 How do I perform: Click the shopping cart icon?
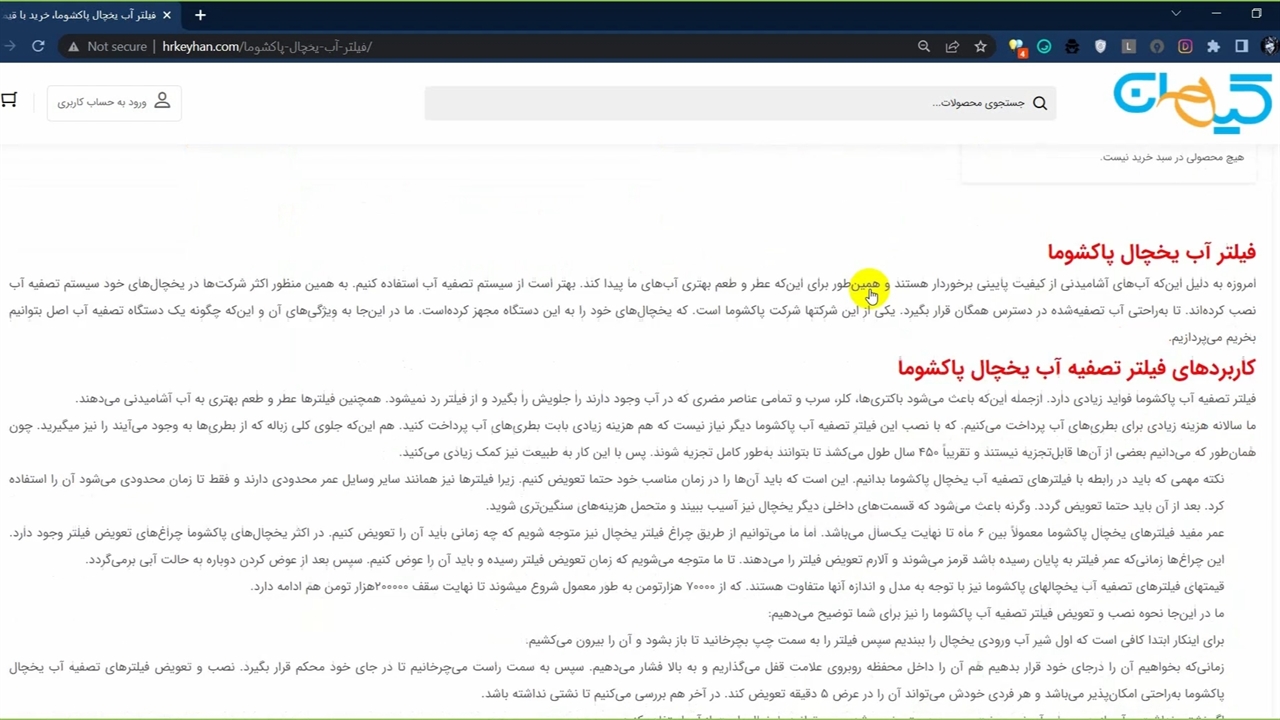pos(9,100)
